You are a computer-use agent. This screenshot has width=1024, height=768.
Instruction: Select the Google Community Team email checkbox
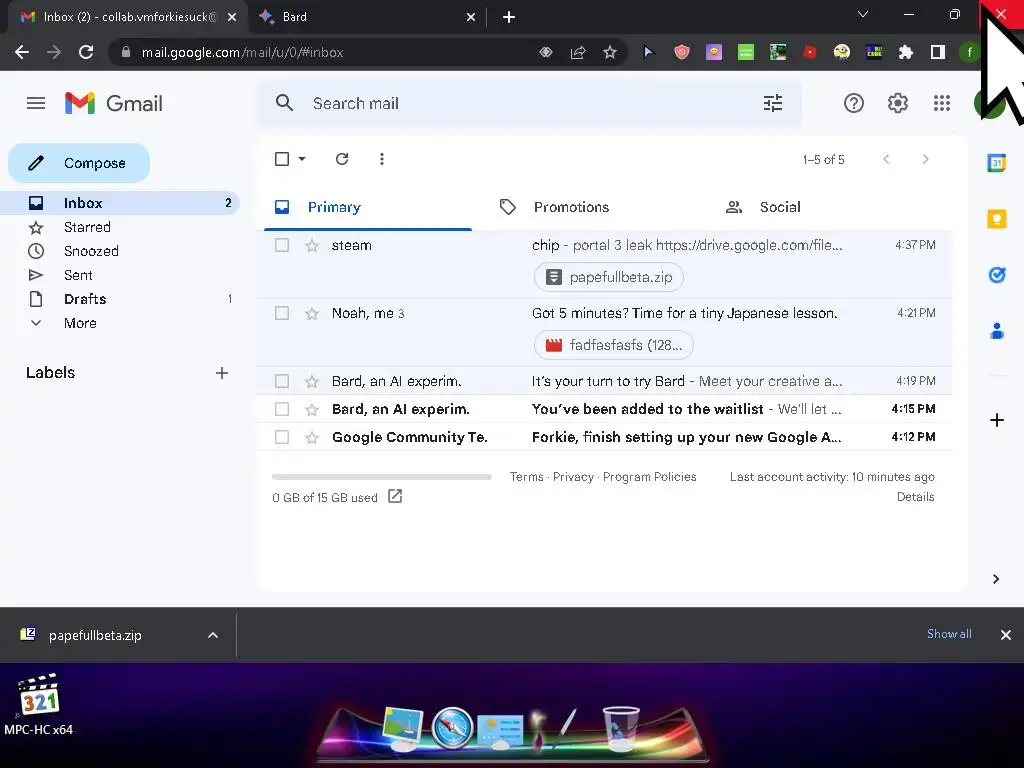(282, 437)
